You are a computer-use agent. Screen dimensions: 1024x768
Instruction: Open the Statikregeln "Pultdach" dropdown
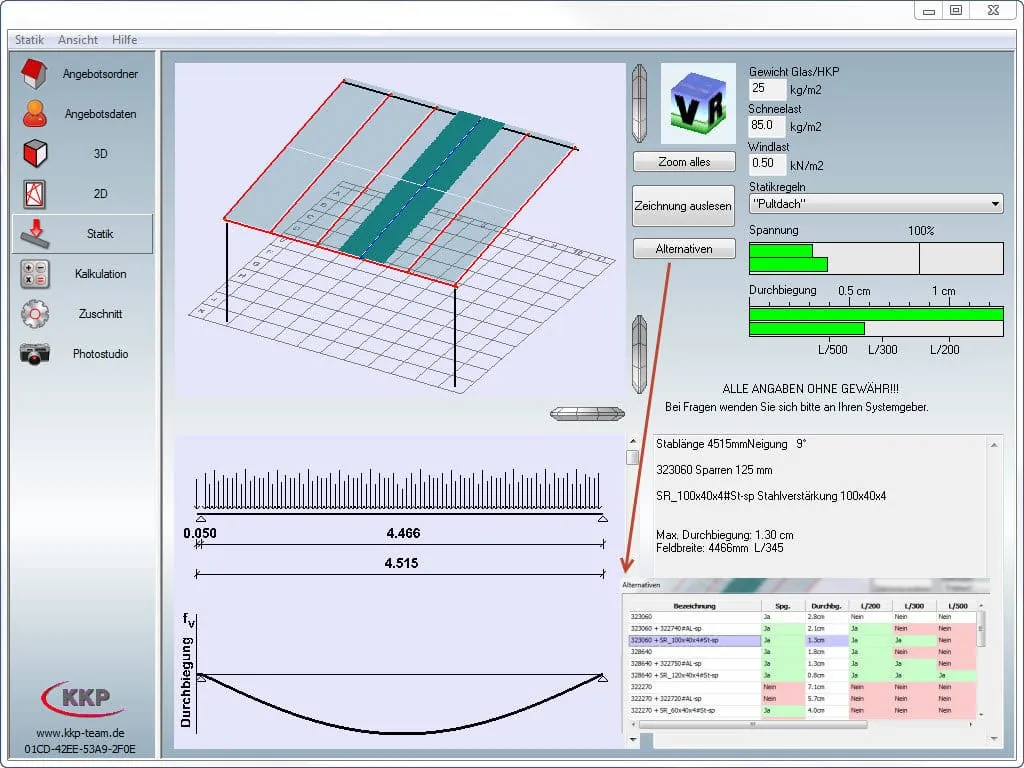click(876, 204)
